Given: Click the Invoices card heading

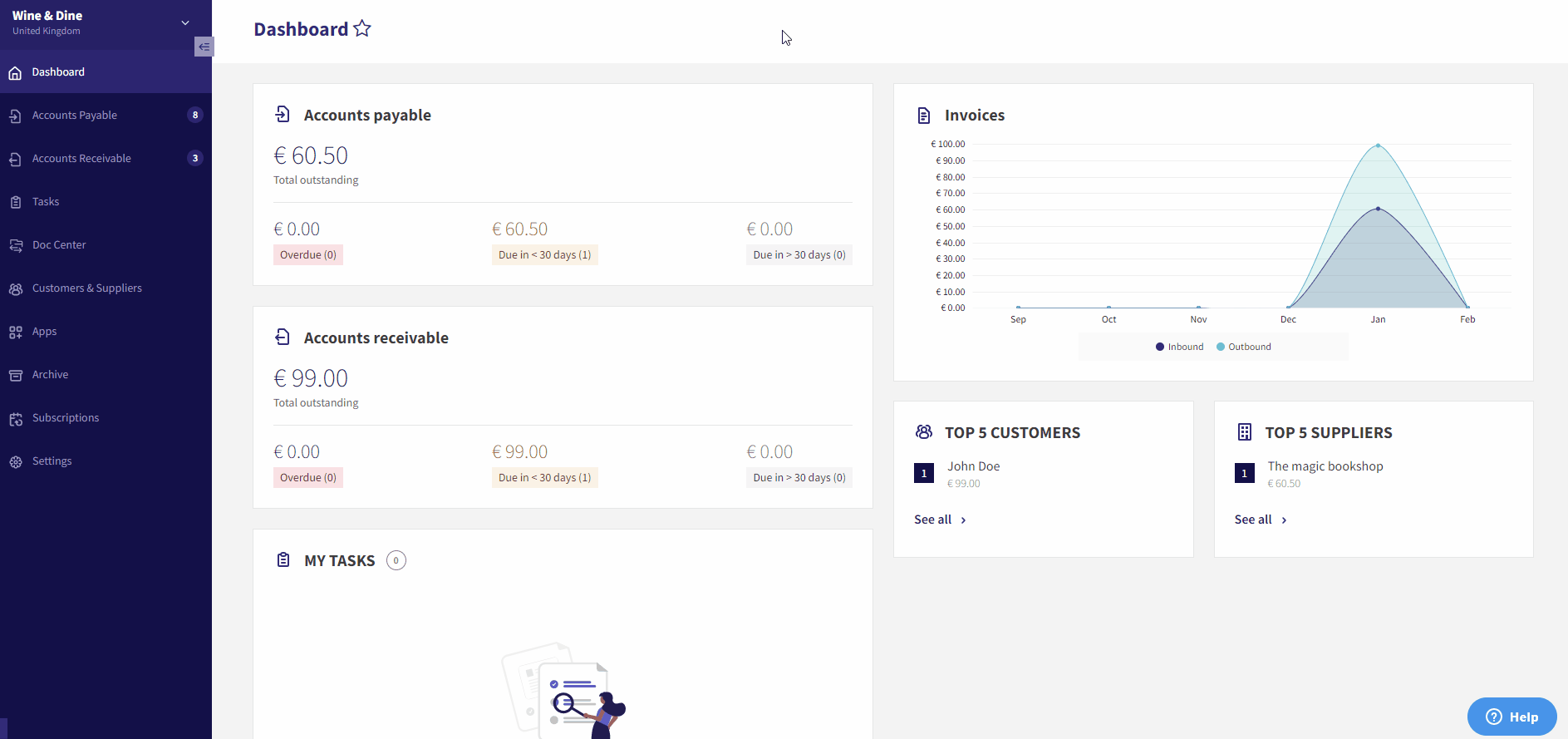Looking at the screenshot, I should pyautogui.click(x=975, y=116).
